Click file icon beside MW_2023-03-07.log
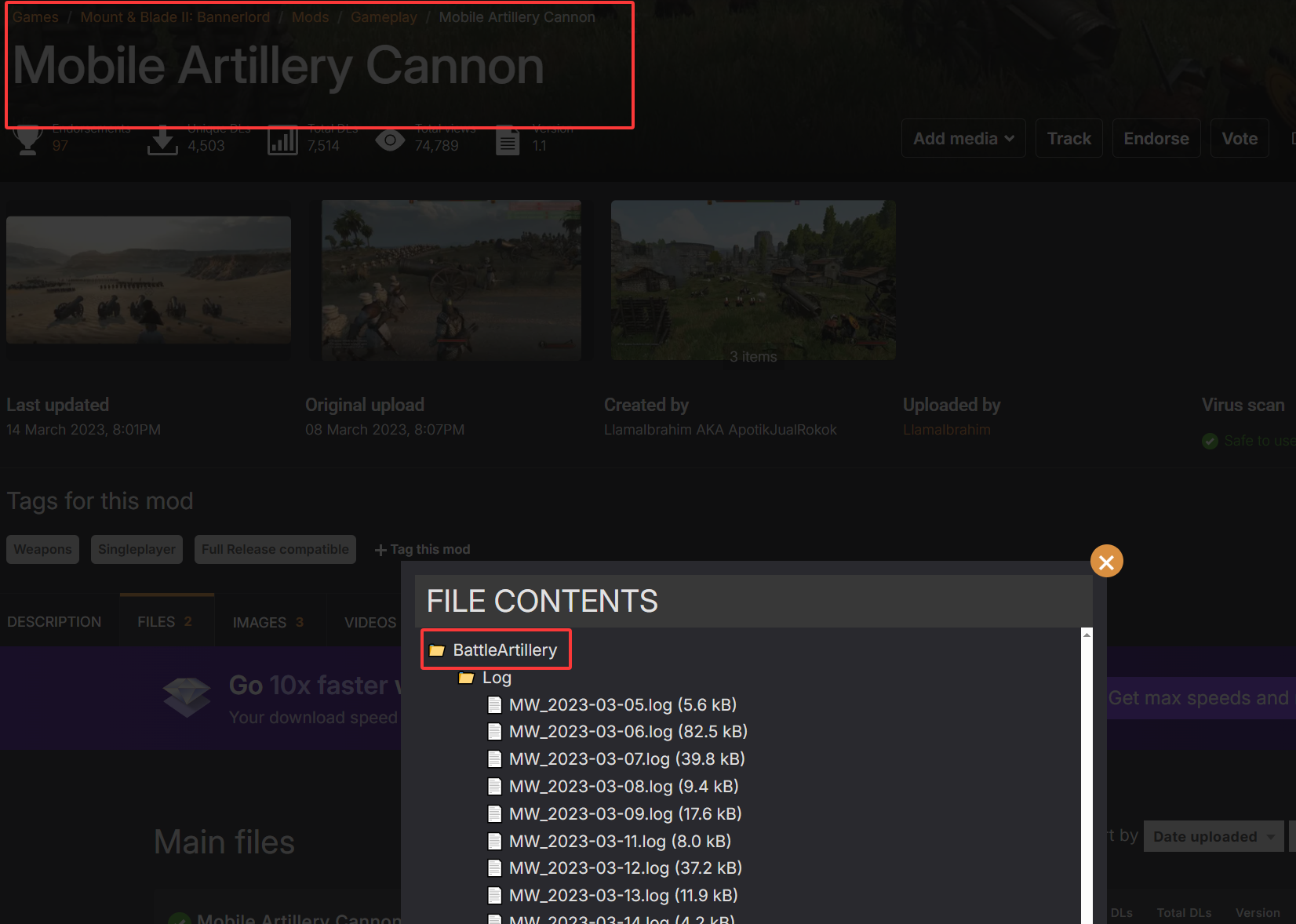This screenshot has height=924, width=1296. click(x=494, y=759)
